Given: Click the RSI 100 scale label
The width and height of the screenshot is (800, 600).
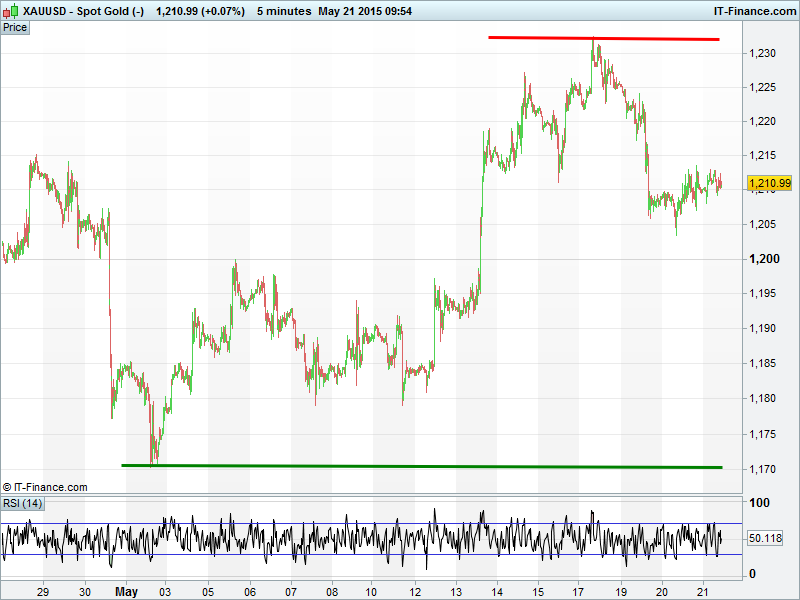Looking at the screenshot, I should (x=759, y=503).
